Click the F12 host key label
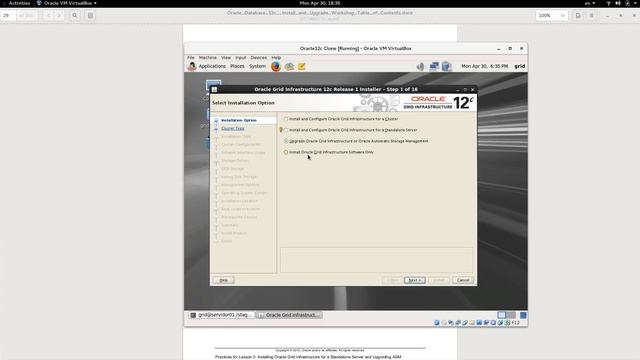Viewport: 640px width, 360px height. pyautogui.click(x=516, y=323)
